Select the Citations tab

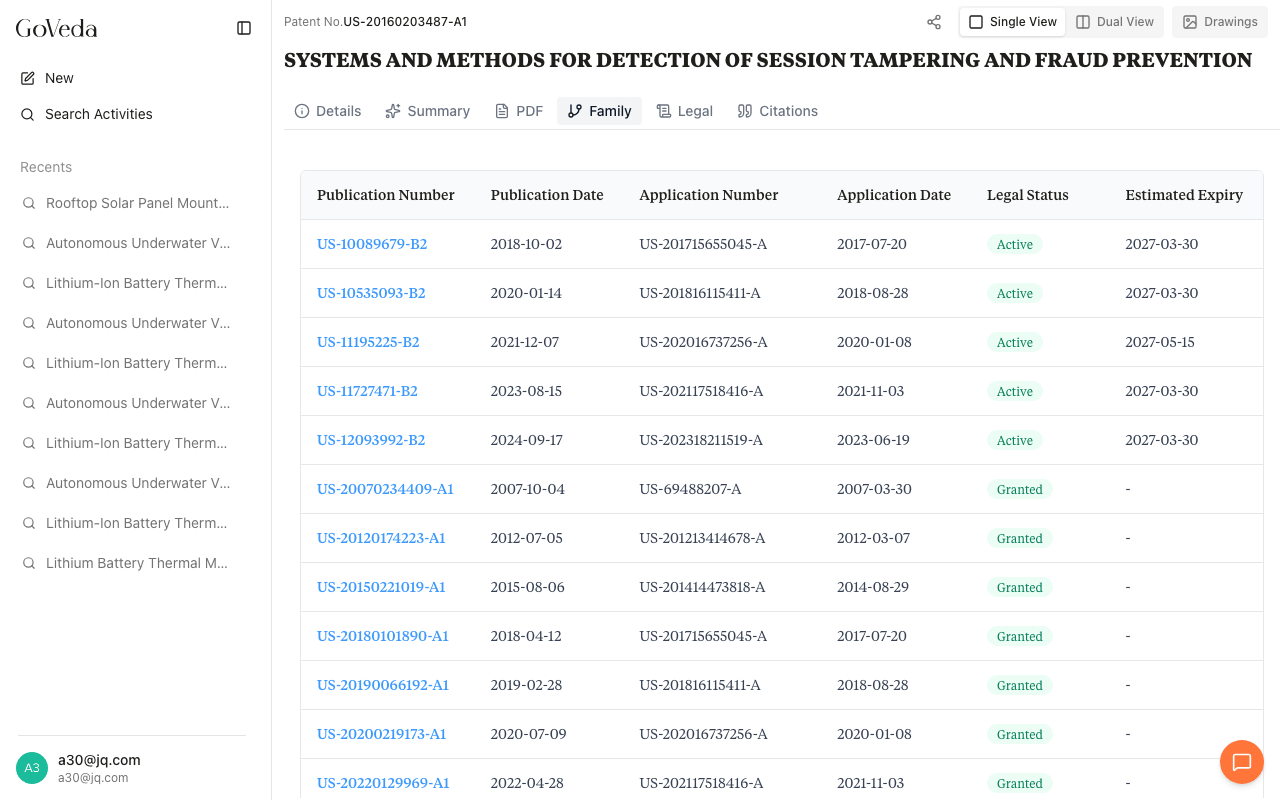pos(777,111)
